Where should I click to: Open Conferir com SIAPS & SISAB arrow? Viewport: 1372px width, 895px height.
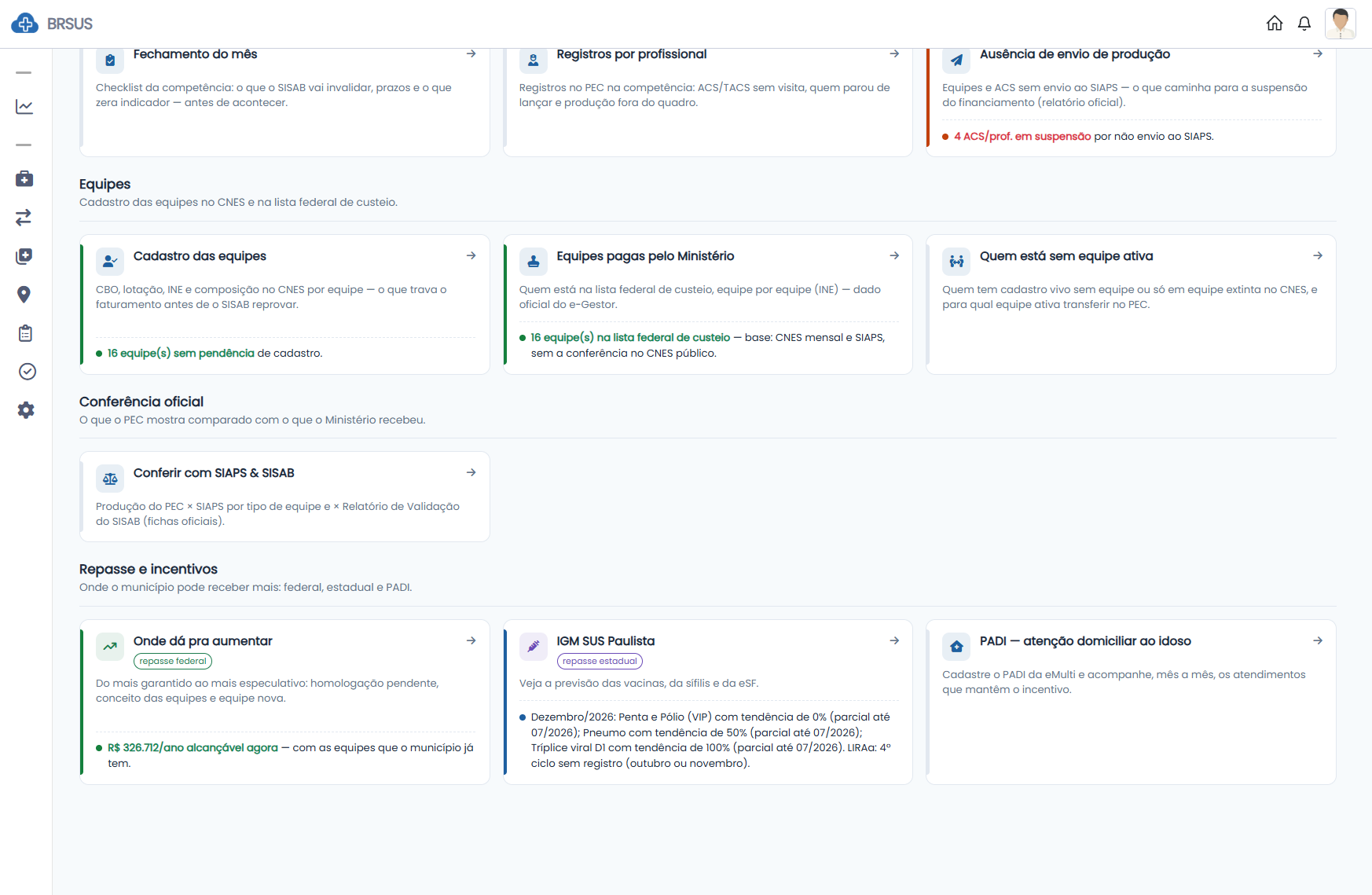tap(471, 472)
